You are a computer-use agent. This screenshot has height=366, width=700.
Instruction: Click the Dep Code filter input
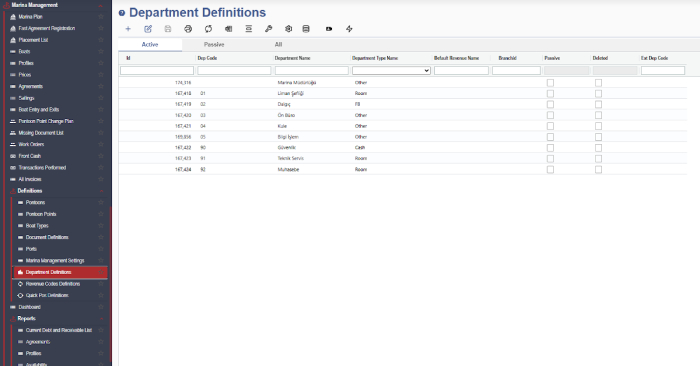tap(234, 71)
